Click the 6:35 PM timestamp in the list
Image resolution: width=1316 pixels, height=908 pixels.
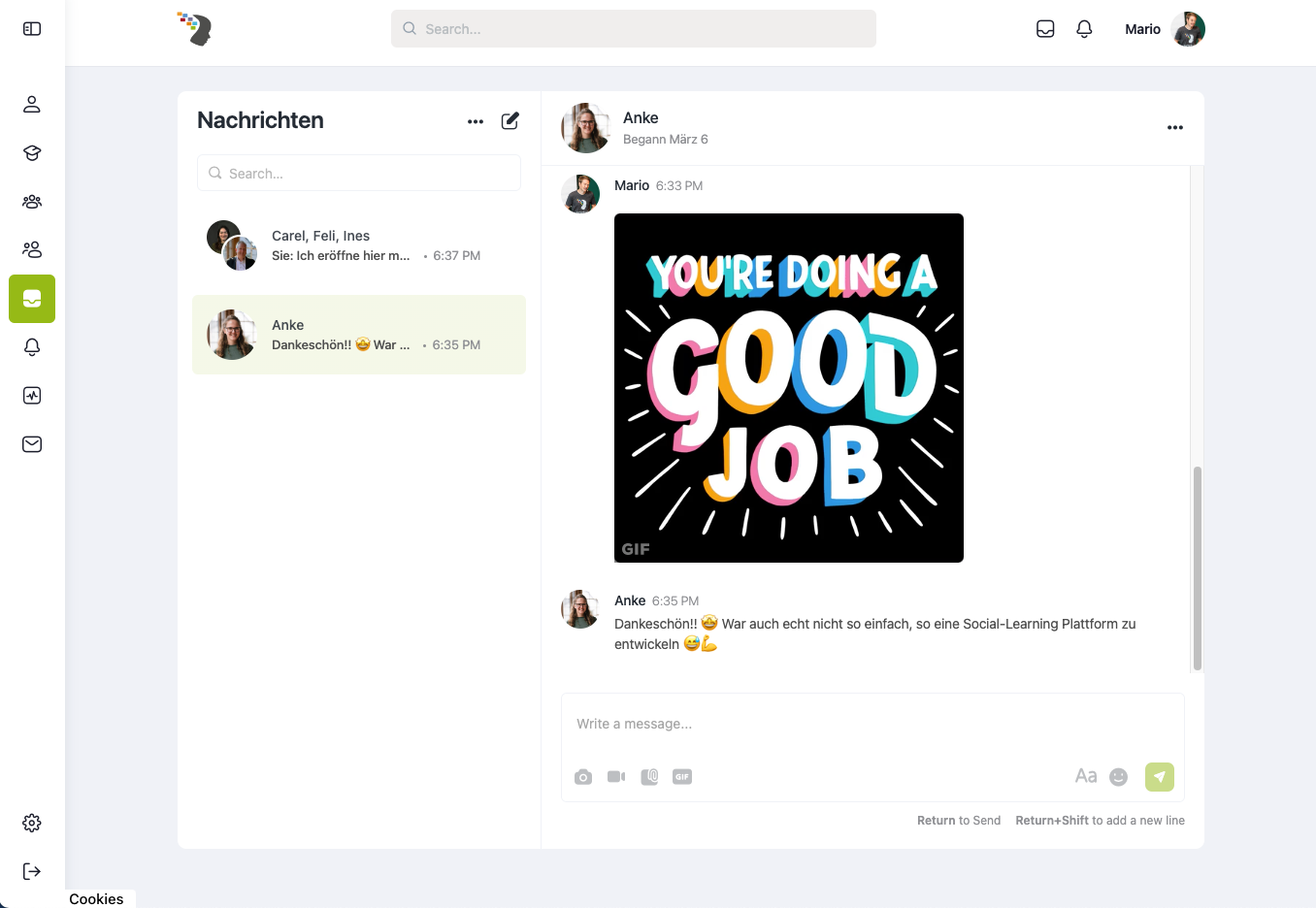point(456,345)
